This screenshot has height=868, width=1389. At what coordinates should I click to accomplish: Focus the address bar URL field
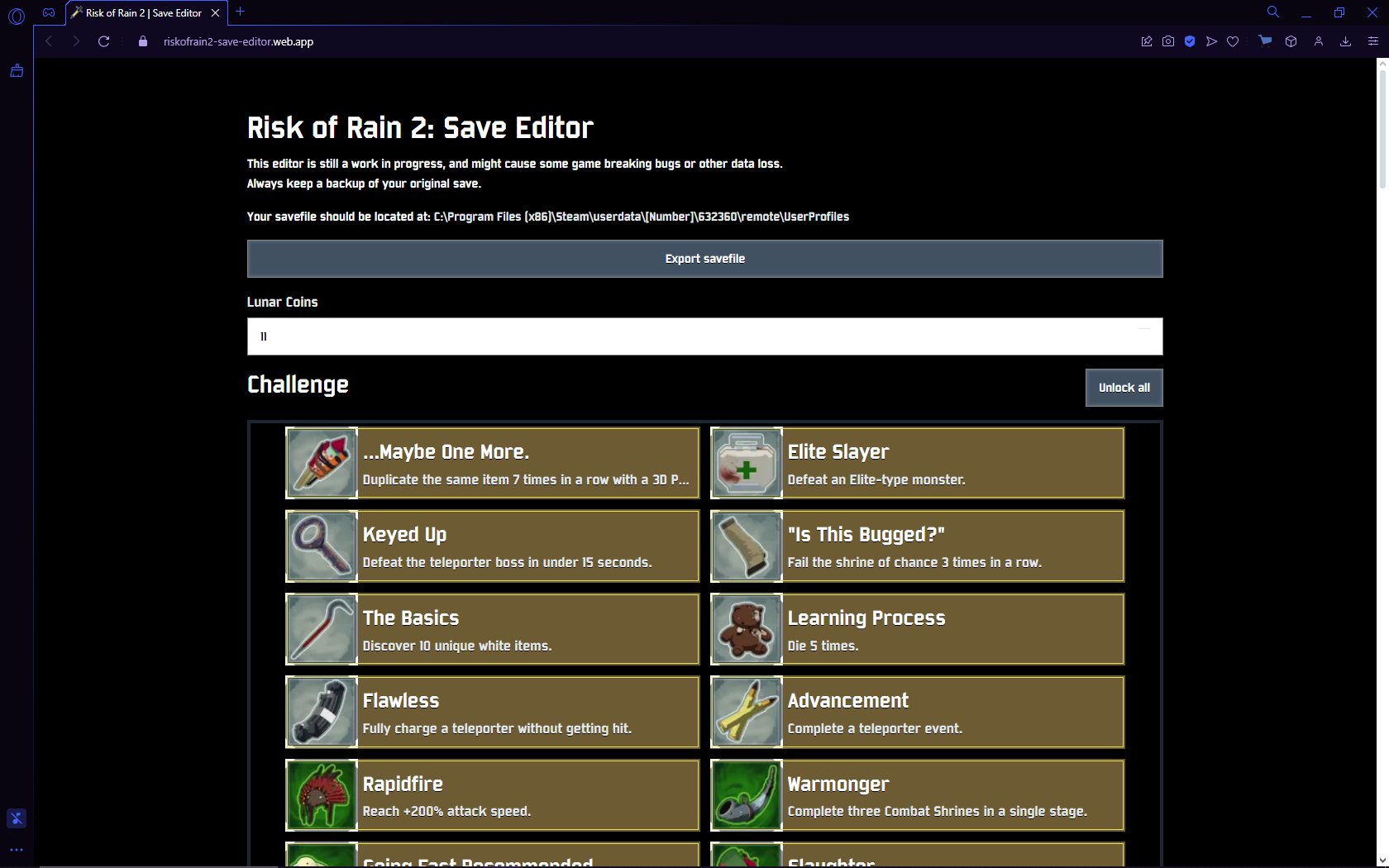tap(238, 41)
